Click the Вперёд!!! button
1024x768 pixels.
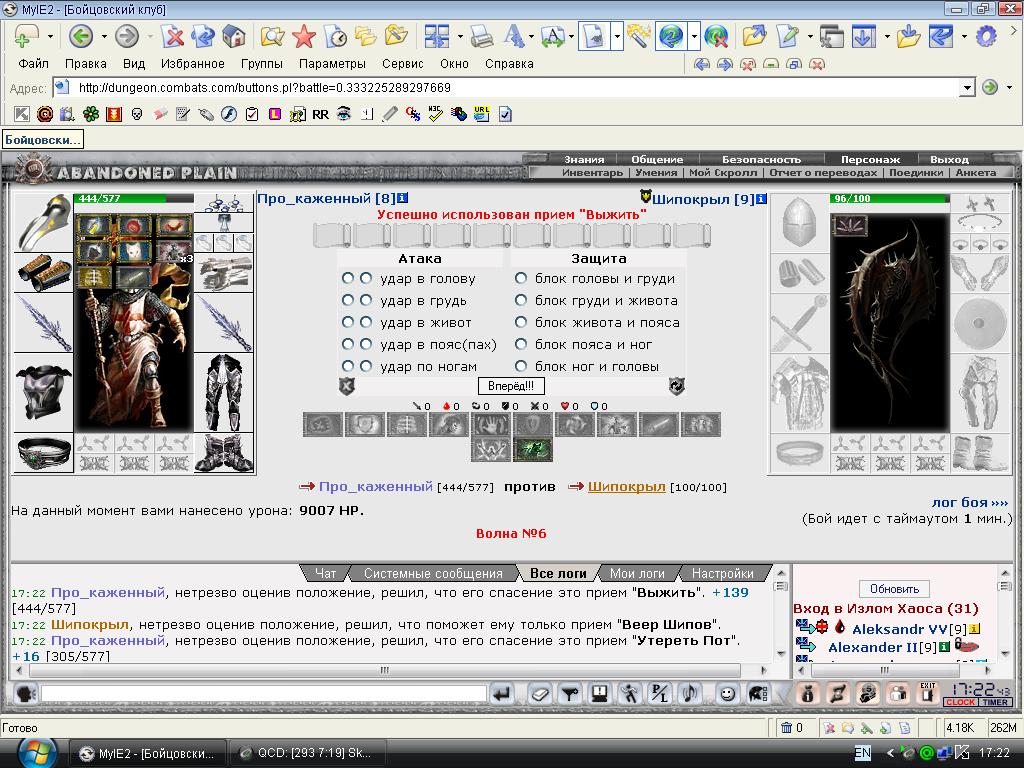tap(511, 386)
